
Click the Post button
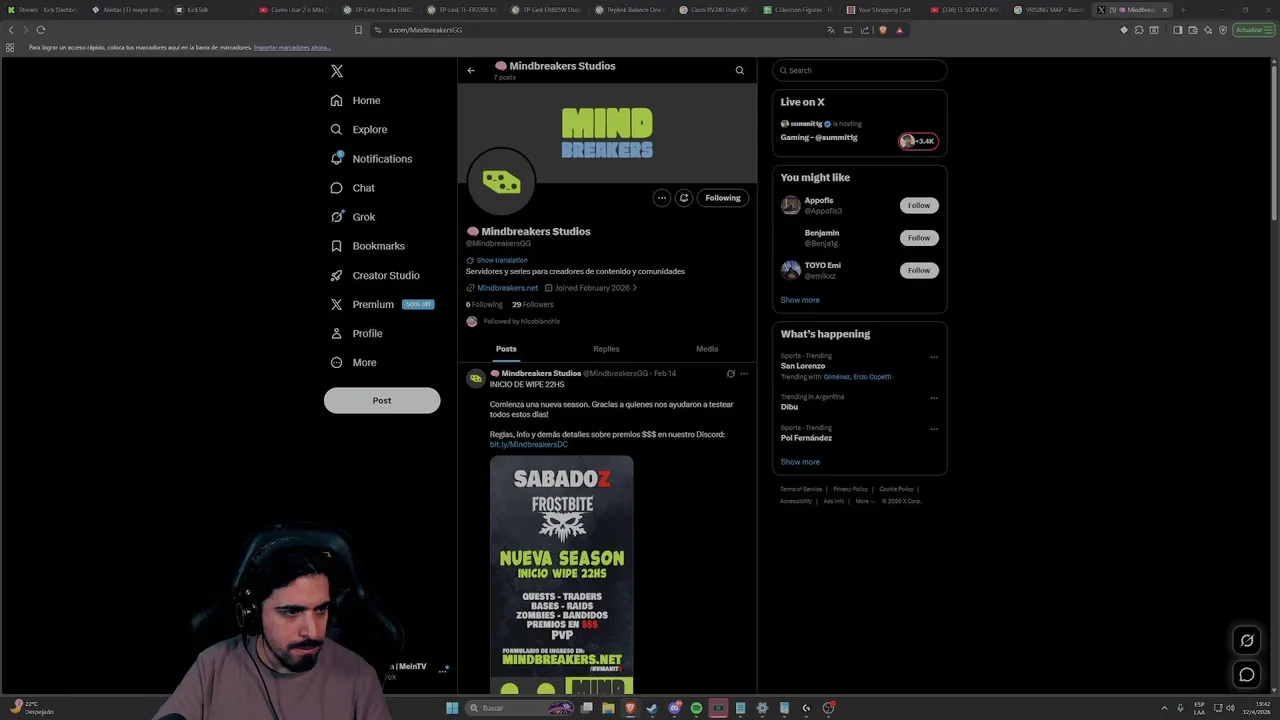(382, 400)
